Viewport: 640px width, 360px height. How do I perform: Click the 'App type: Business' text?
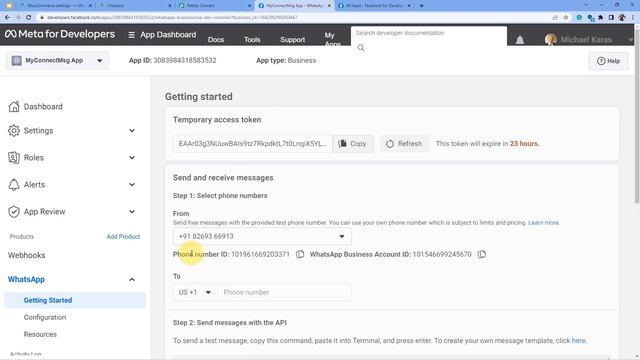coord(286,60)
